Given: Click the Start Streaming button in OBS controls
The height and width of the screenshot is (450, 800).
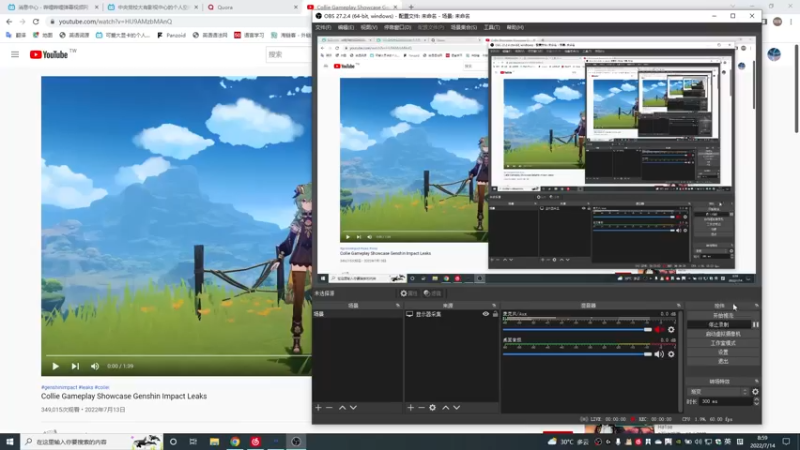Looking at the screenshot, I should (x=723, y=315).
